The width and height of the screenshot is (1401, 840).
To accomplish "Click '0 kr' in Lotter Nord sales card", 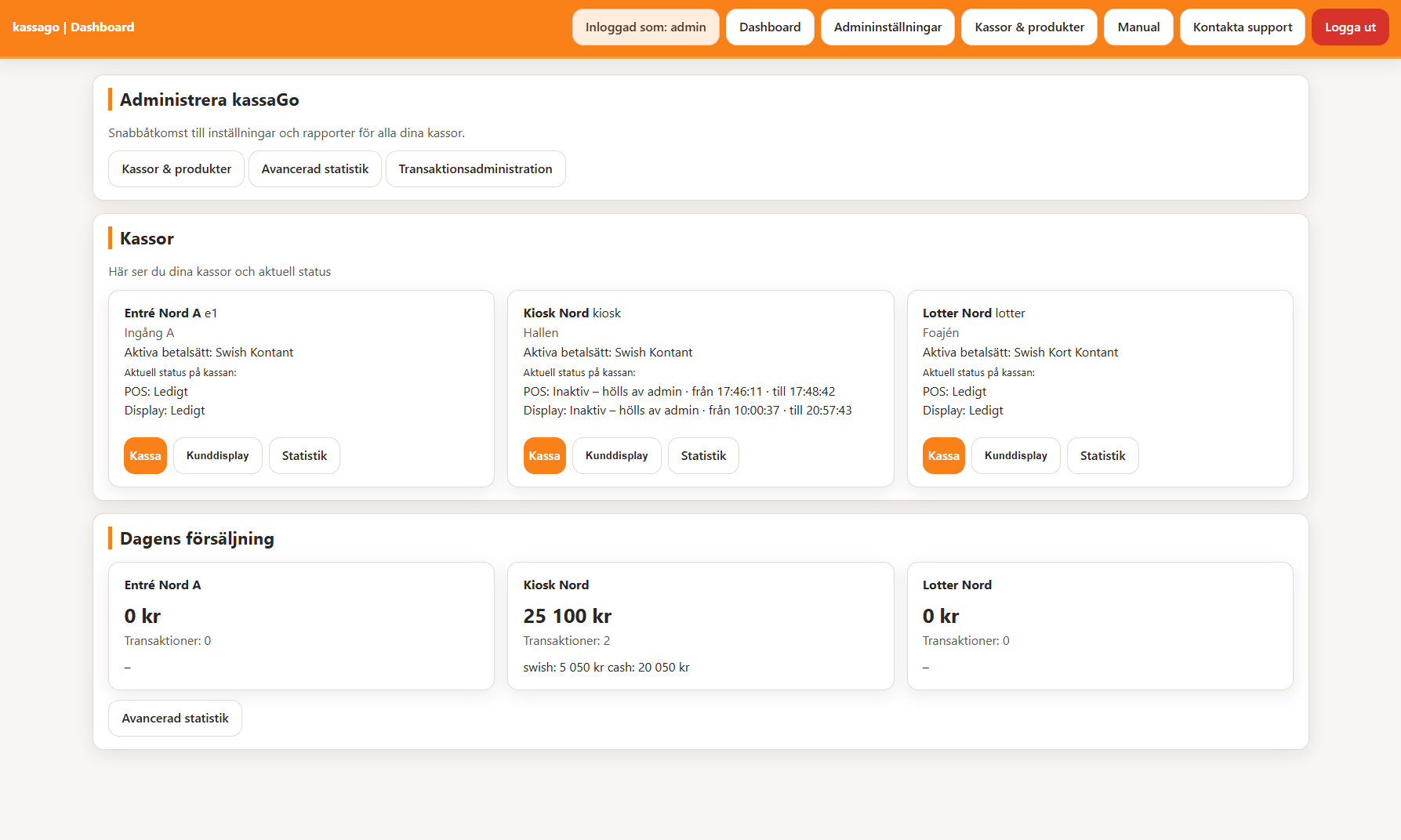I will click(941, 616).
